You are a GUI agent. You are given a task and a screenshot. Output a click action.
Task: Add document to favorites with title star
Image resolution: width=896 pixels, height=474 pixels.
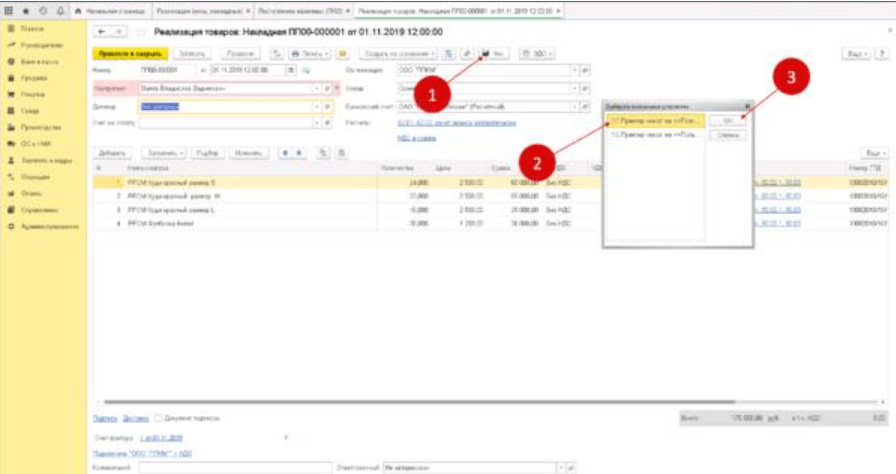click(141, 32)
